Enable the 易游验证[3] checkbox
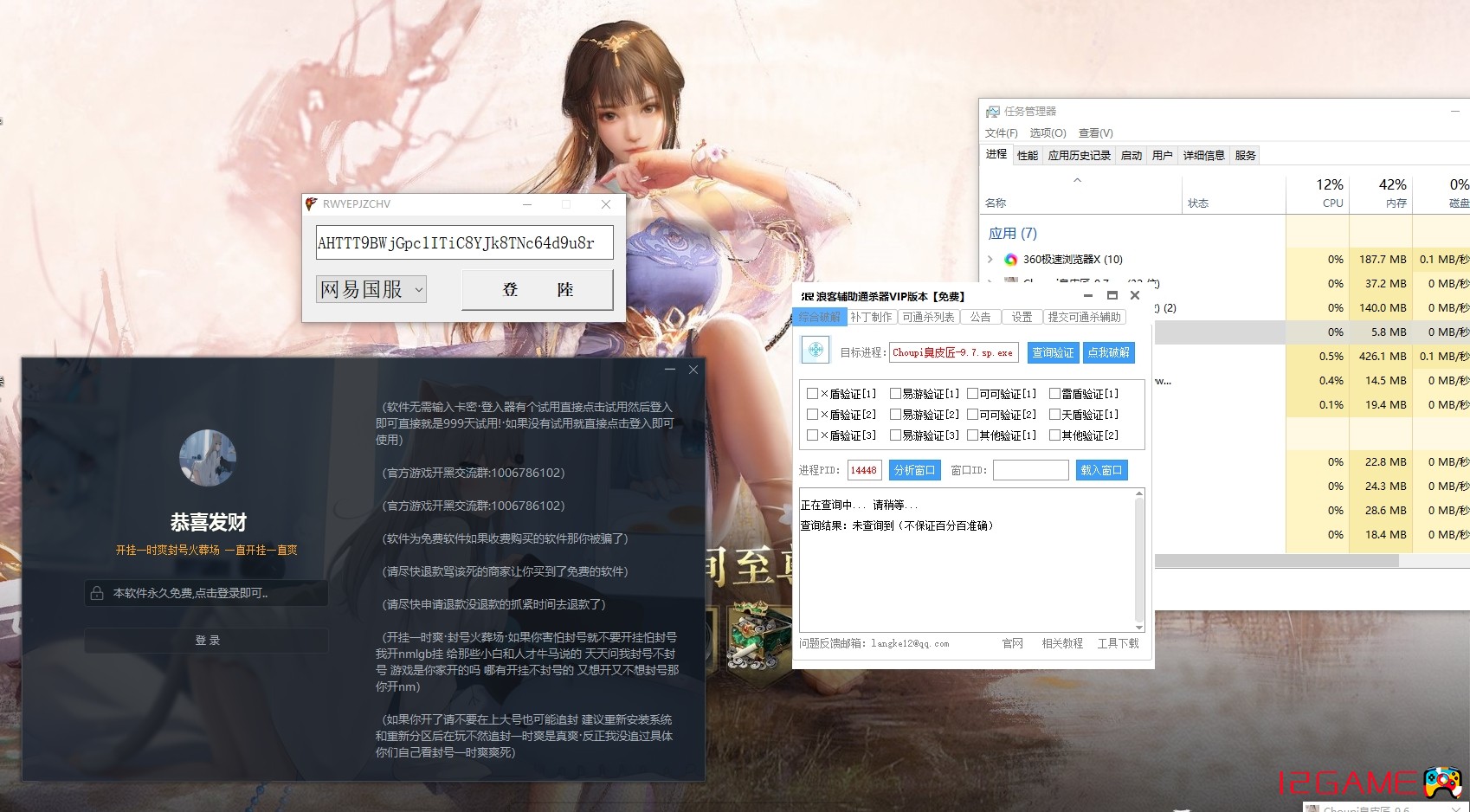The width and height of the screenshot is (1470, 812). pyautogui.click(x=895, y=435)
